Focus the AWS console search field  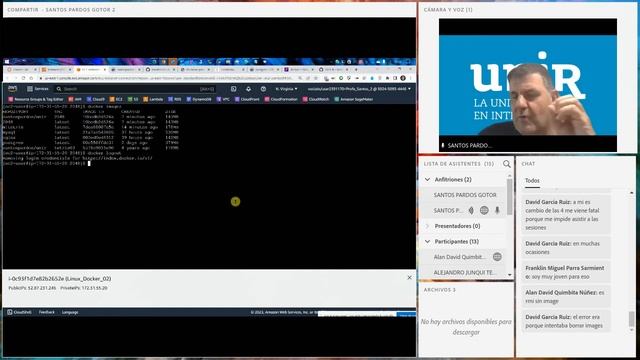(x=136, y=89)
